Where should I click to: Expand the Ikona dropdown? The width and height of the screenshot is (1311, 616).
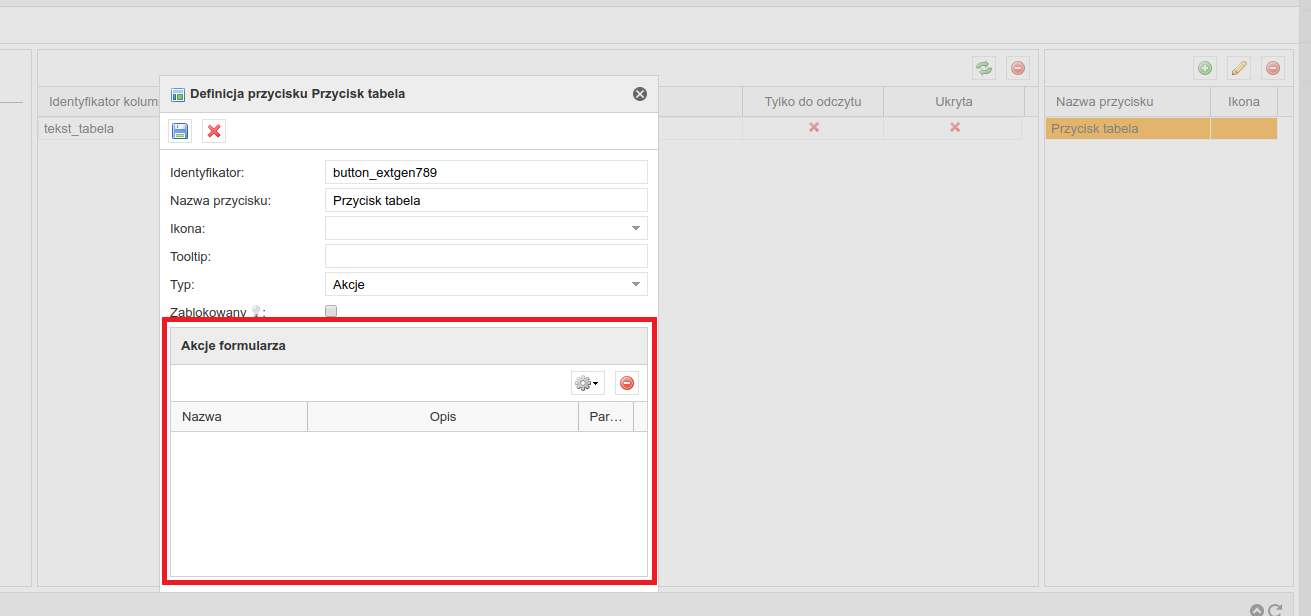(x=635, y=228)
